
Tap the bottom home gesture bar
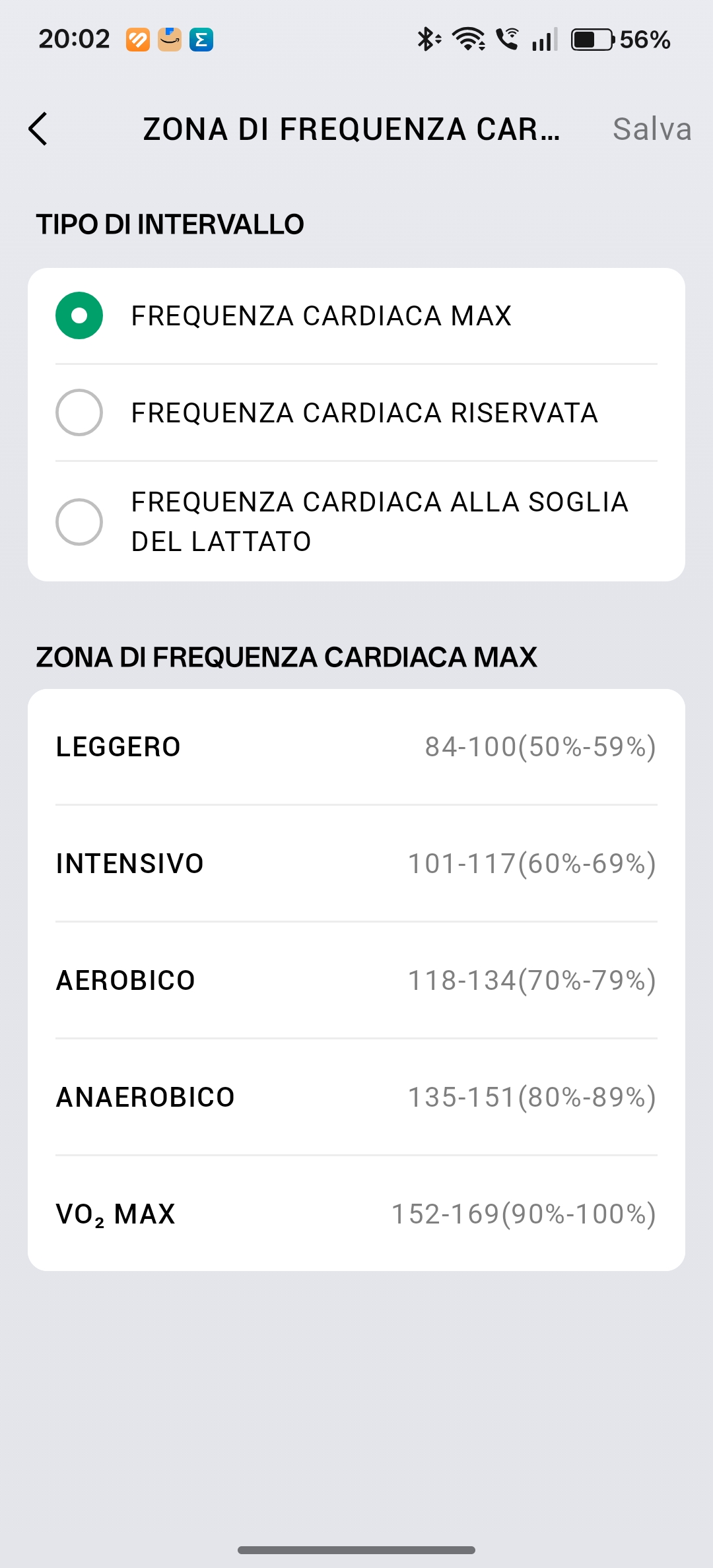356,1550
